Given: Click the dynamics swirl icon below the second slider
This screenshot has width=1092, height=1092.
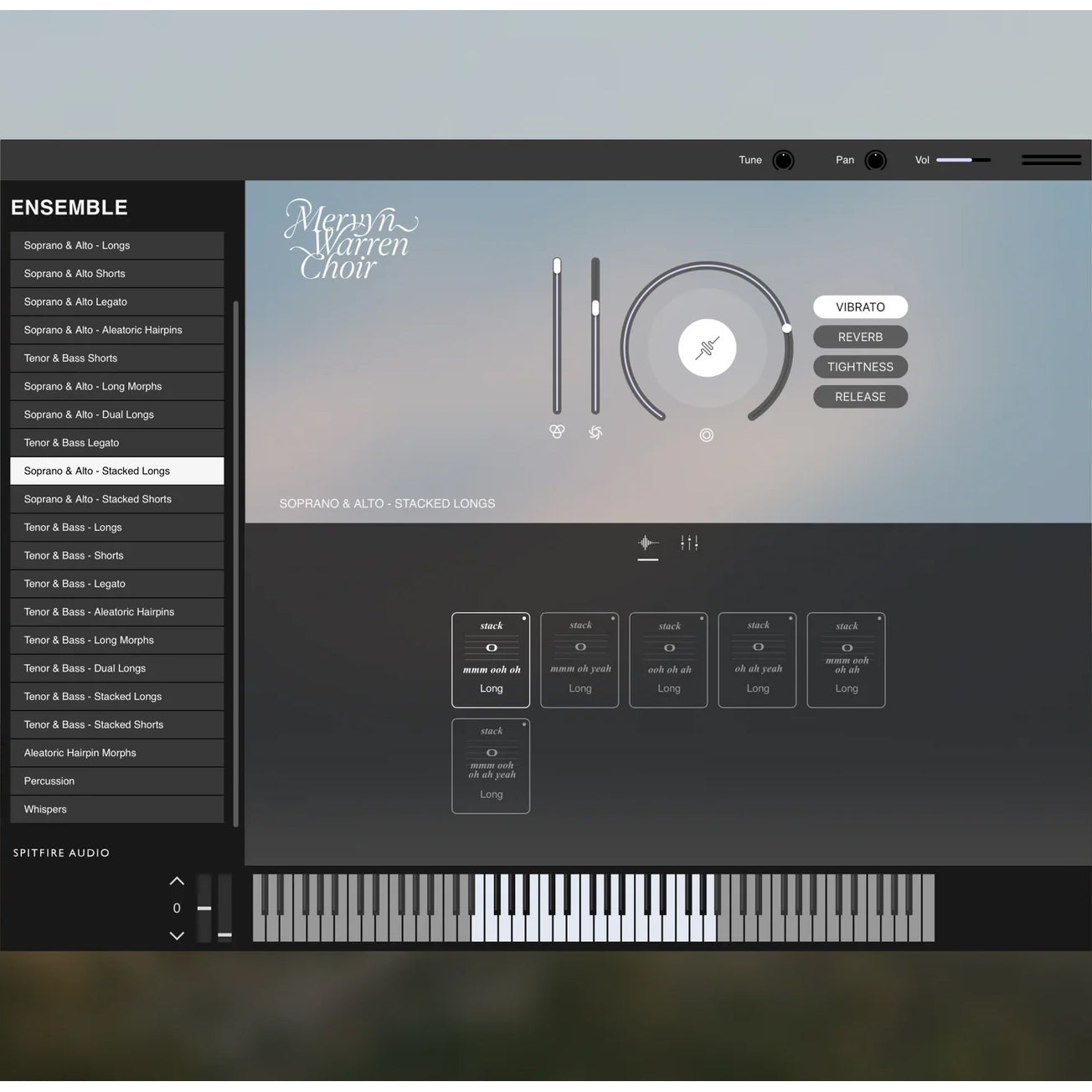Looking at the screenshot, I should pyautogui.click(x=595, y=432).
